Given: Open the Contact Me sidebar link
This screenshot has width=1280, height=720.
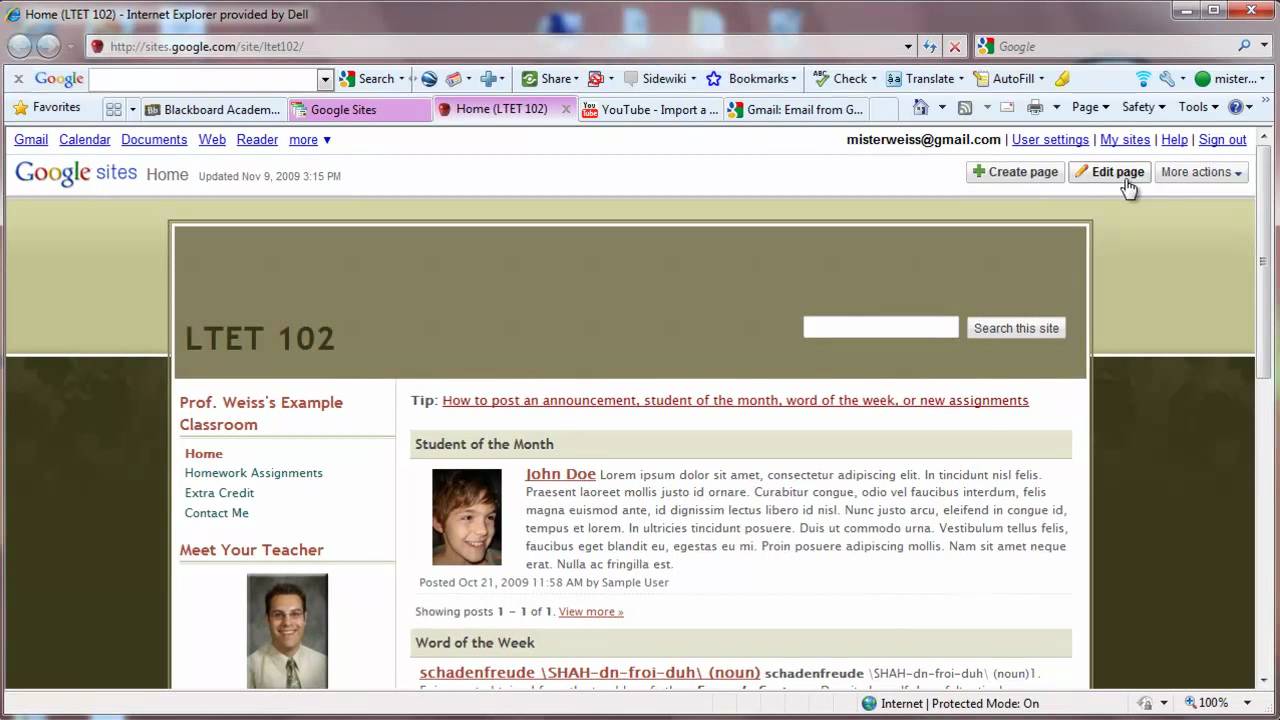Looking at the screenshot, I should (216, 513).
